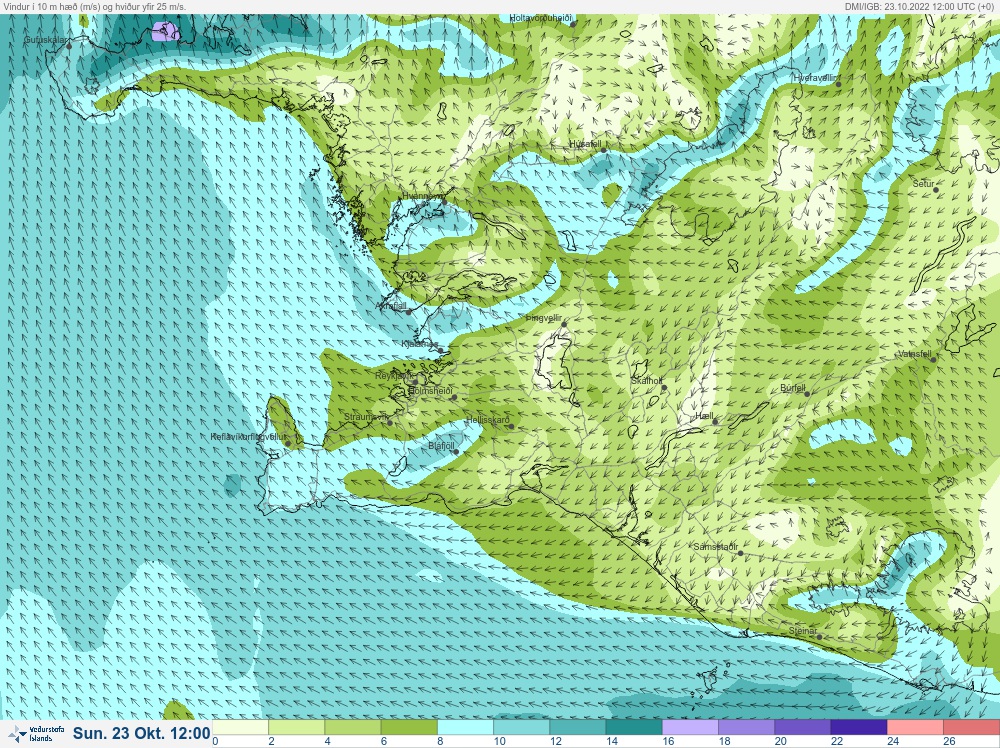
Task: Click the Hæll station label
Action: tap(704, 415)
